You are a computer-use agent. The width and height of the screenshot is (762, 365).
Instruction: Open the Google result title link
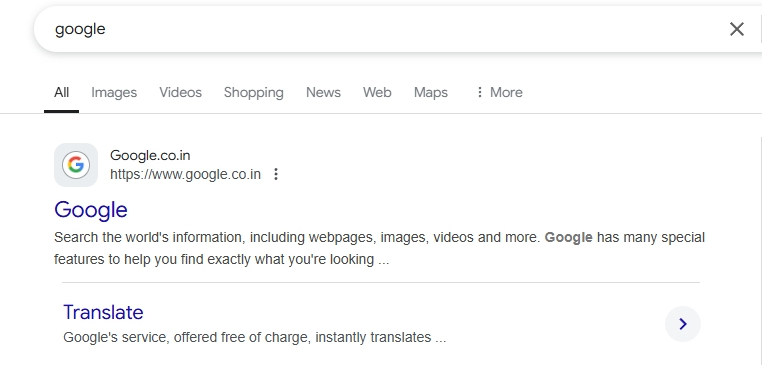tap(91, 210)
